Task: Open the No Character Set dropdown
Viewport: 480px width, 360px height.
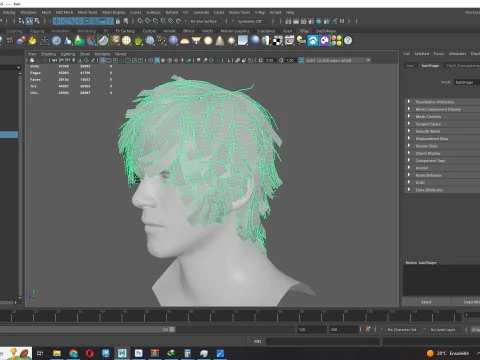Action: pyautogui.click(x=402, y=329)
